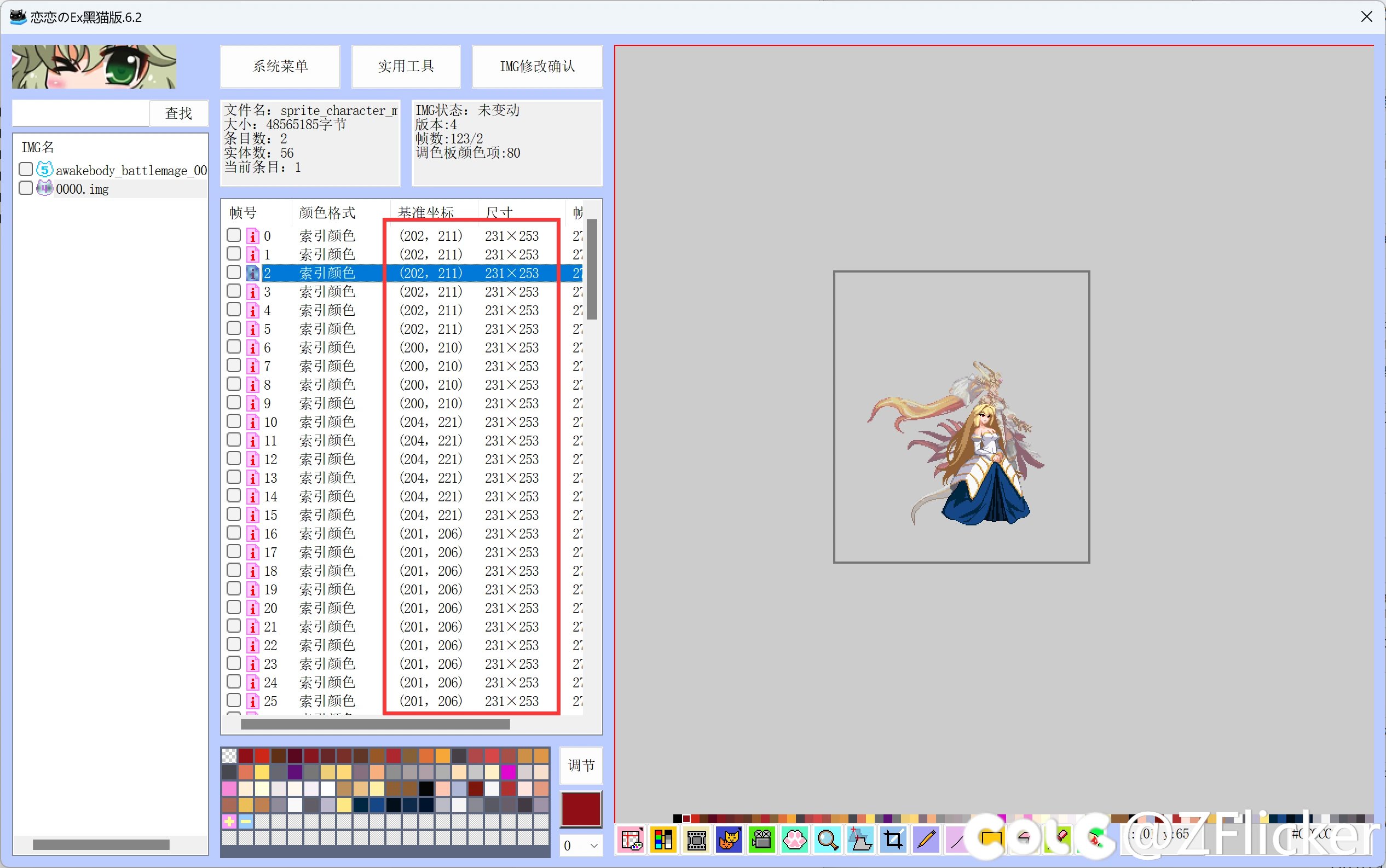Open the palette index dropdown showing 0
This screenshot has width=1386, height=868.
pos(581,846)
